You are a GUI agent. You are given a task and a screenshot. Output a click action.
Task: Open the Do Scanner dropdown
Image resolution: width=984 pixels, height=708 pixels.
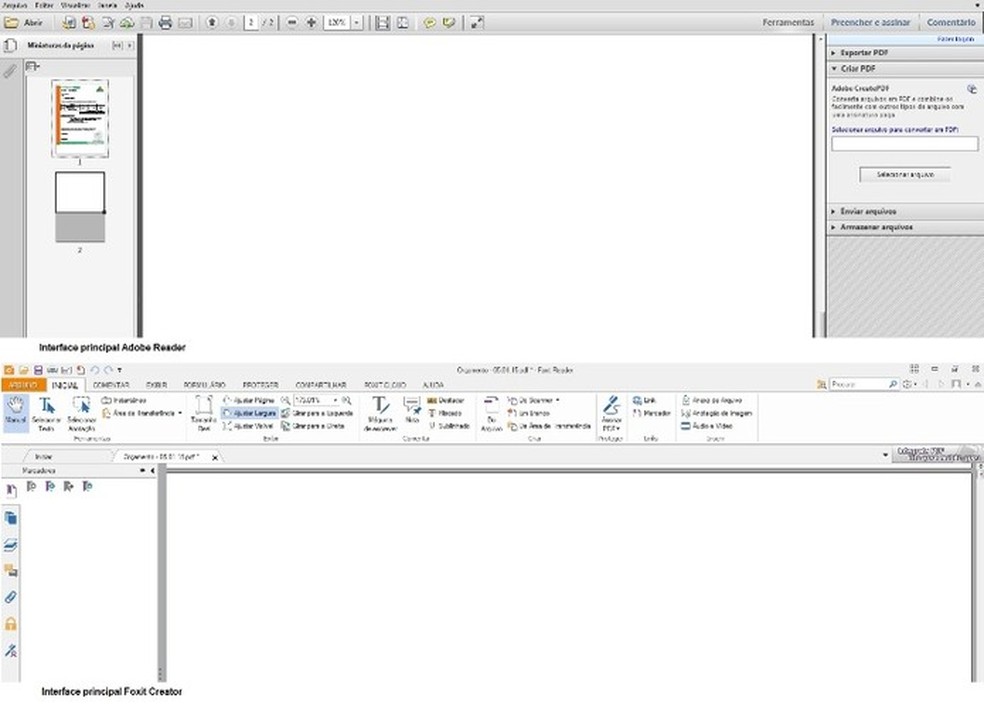(533, 400)
